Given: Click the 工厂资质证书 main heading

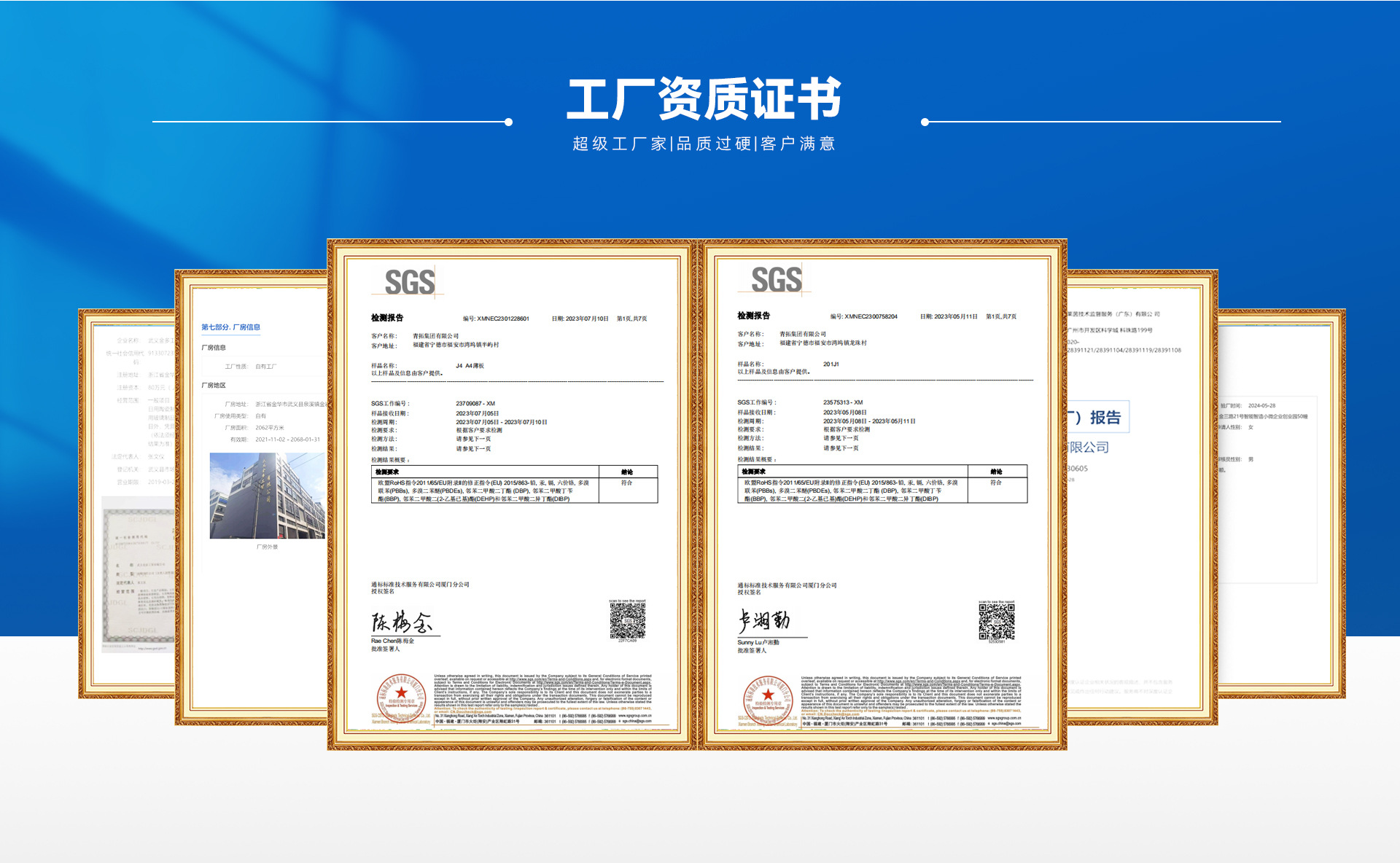Looking at the screenshot, I should 704,99.
